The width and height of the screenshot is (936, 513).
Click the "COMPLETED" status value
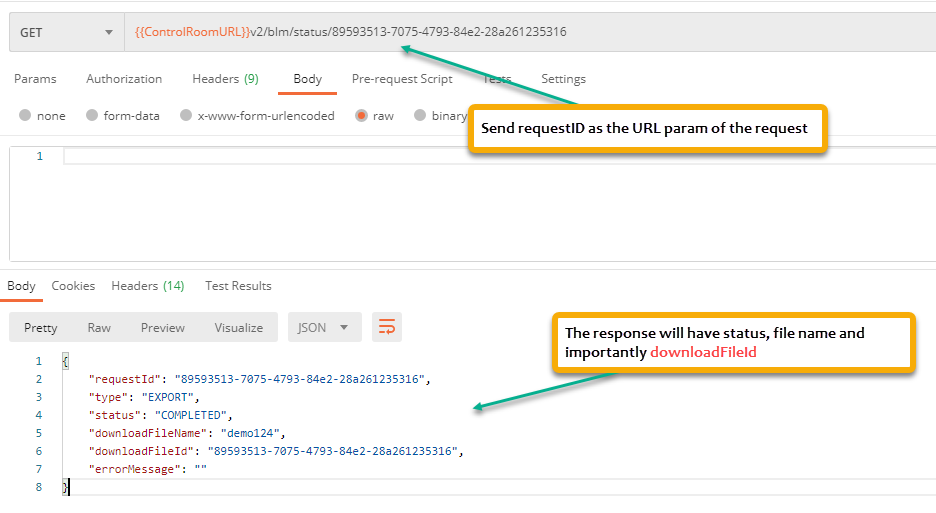point(191,415)
